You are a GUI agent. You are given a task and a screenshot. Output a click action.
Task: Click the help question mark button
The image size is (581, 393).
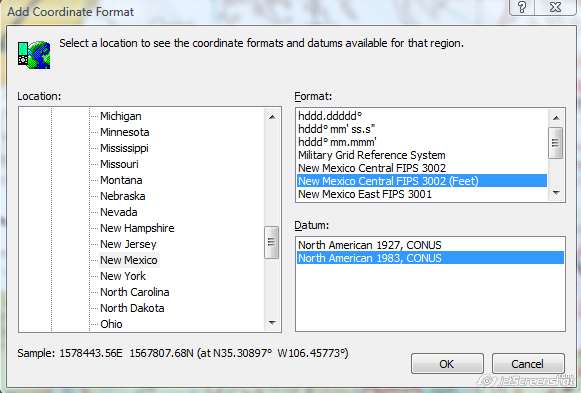coord(522,7)
